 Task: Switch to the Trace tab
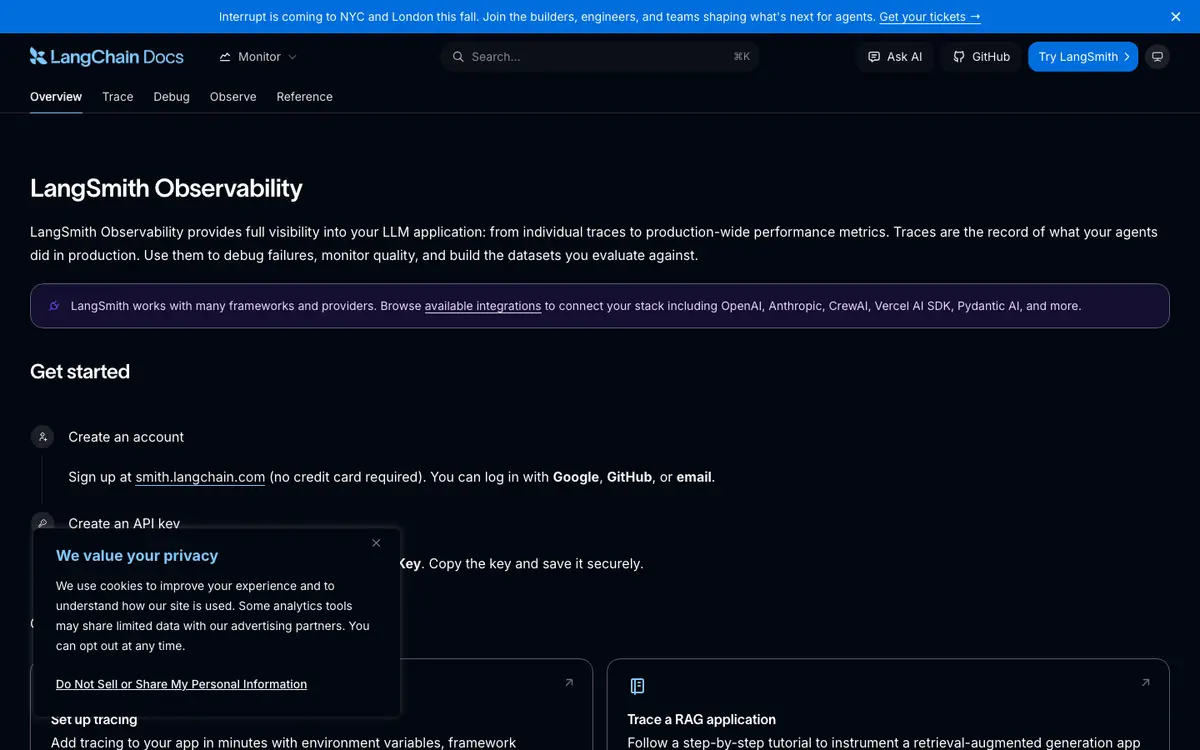pos(118,97)
